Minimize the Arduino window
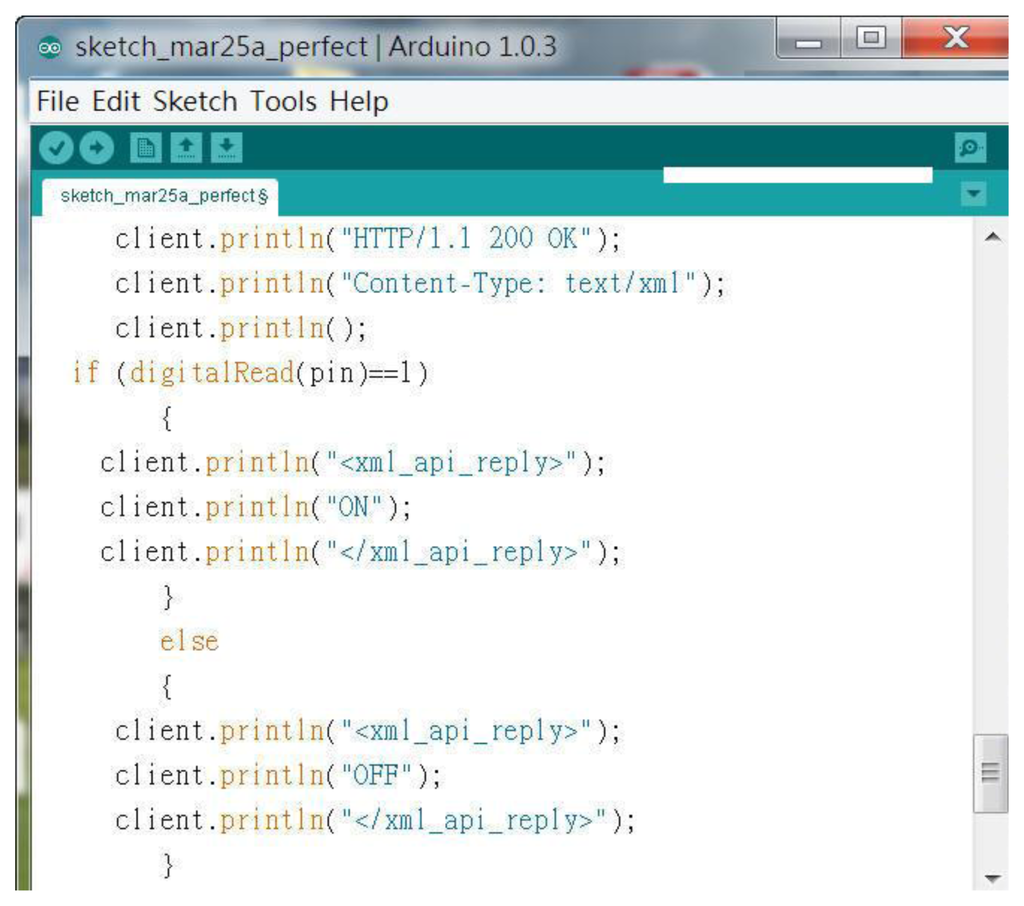1024x906 pixels. click(x=808, y=39)
